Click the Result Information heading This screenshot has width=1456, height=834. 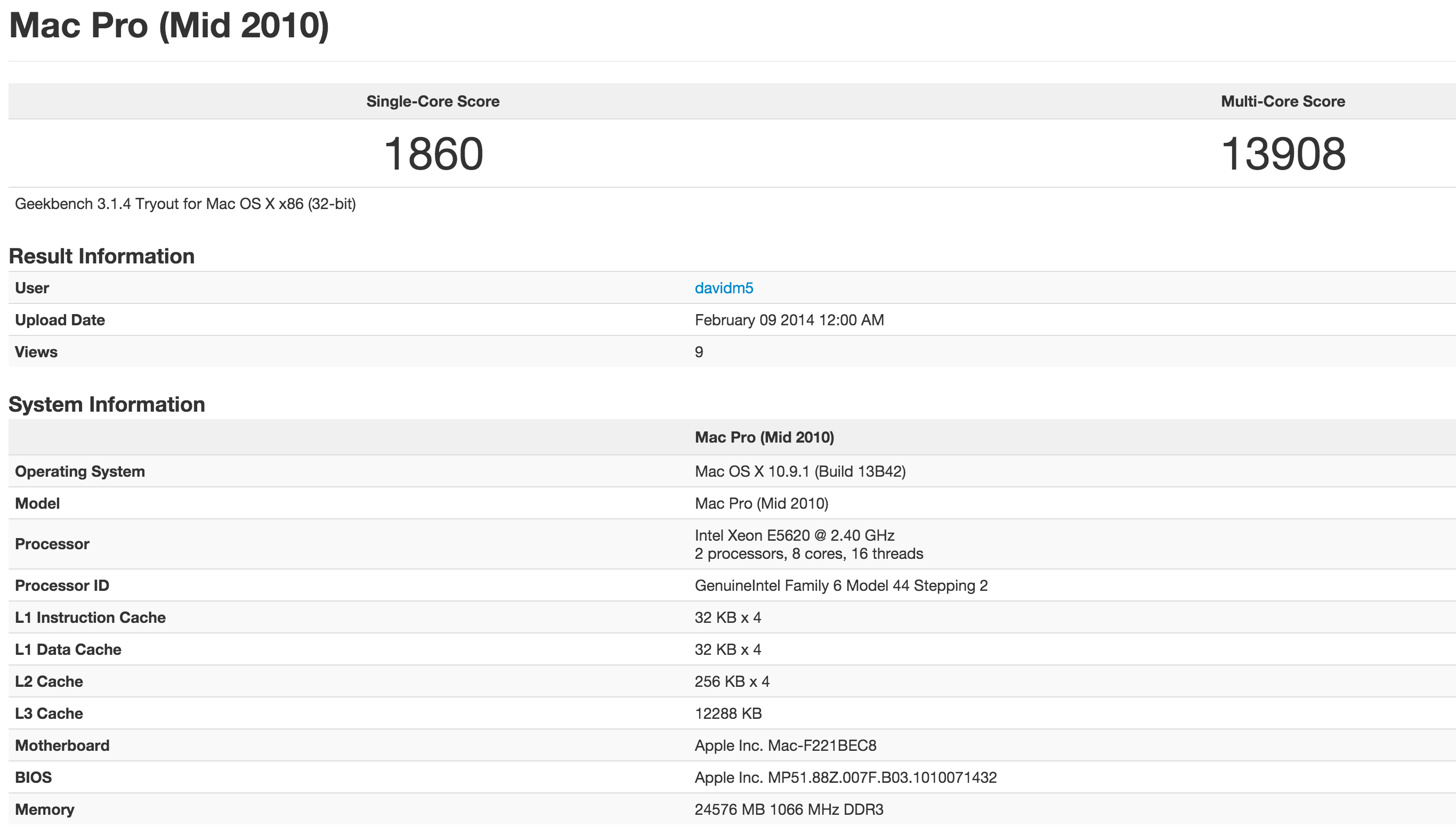[102, 256]
